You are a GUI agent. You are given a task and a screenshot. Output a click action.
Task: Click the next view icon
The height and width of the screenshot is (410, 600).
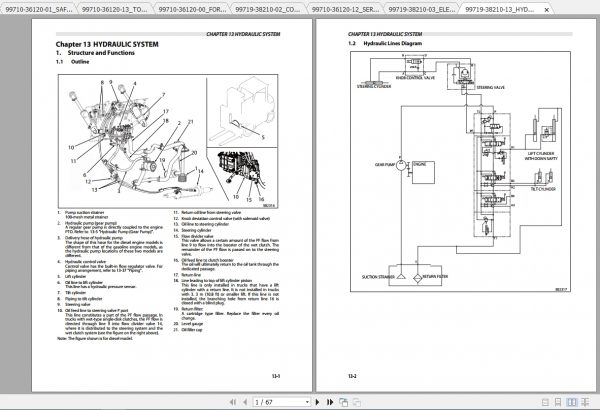point(357,402)
